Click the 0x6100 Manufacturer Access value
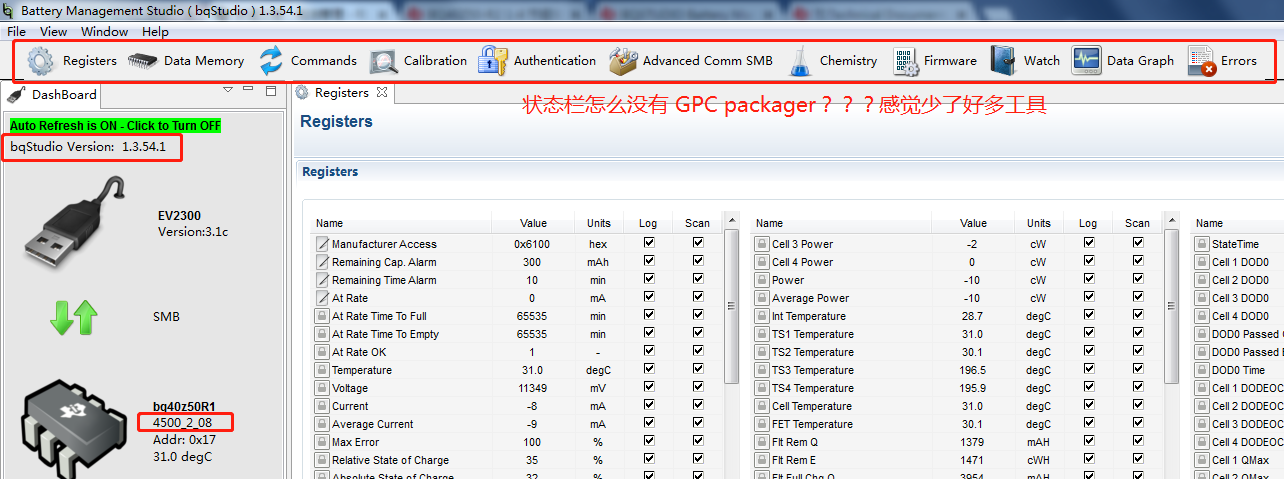The image size is (1284, 479). [532, 243]
